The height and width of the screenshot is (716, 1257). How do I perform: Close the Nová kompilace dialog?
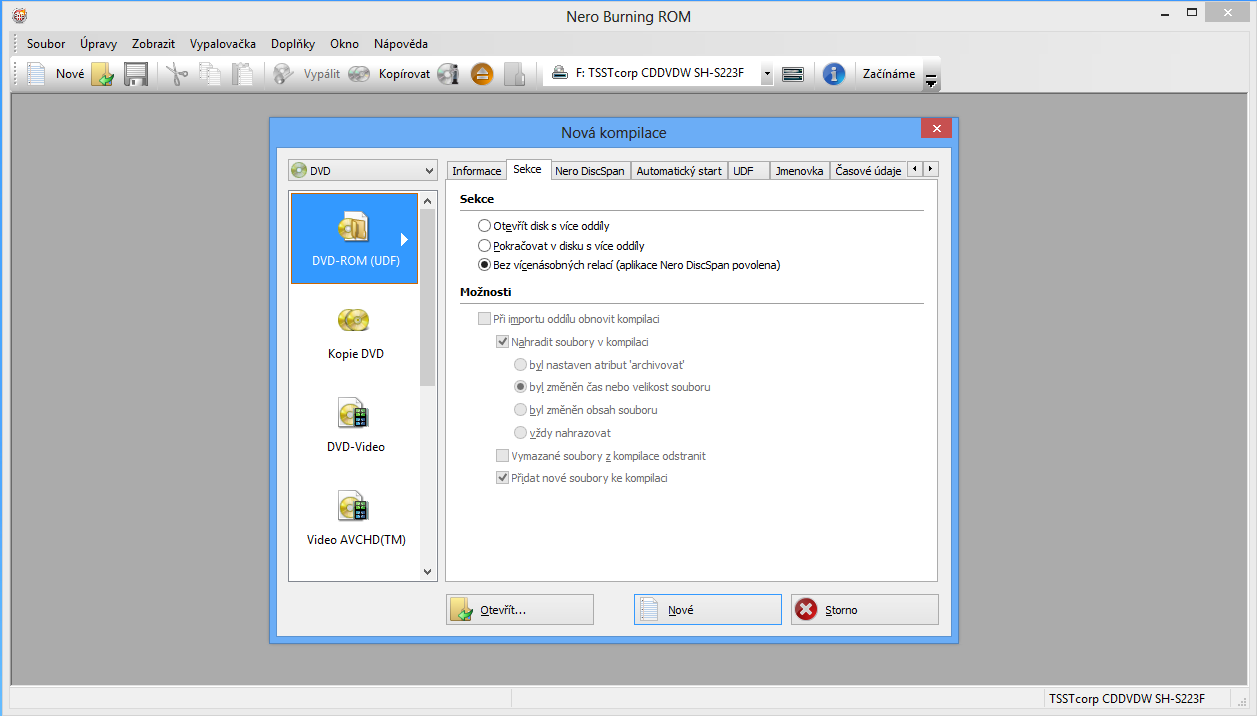pyautogui.click(x=936, y=129)
